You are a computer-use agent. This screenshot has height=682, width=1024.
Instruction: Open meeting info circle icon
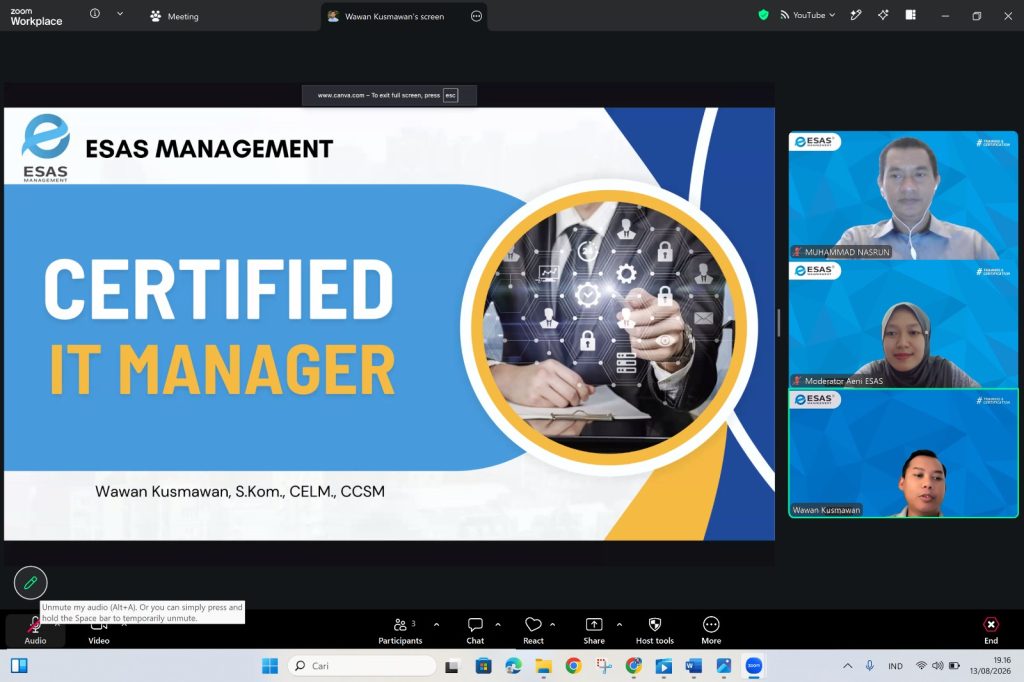[x=95, y=13]
